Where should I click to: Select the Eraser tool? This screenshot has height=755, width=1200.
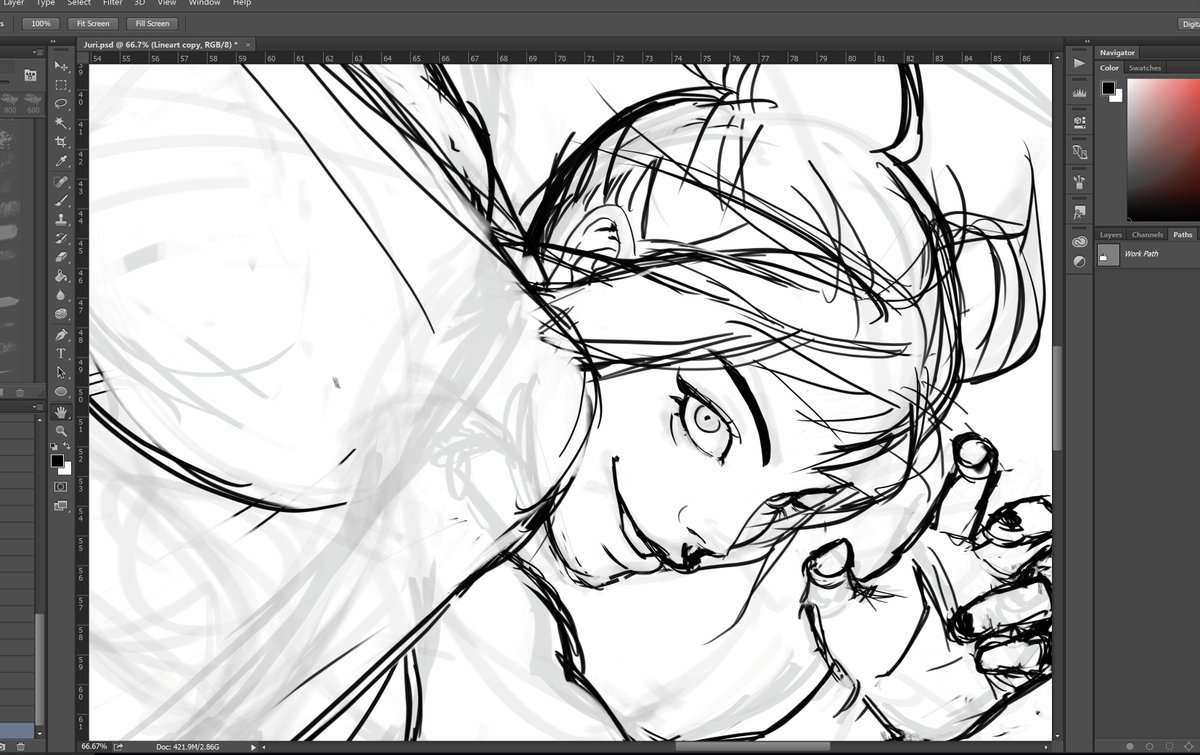click(61, 257)
